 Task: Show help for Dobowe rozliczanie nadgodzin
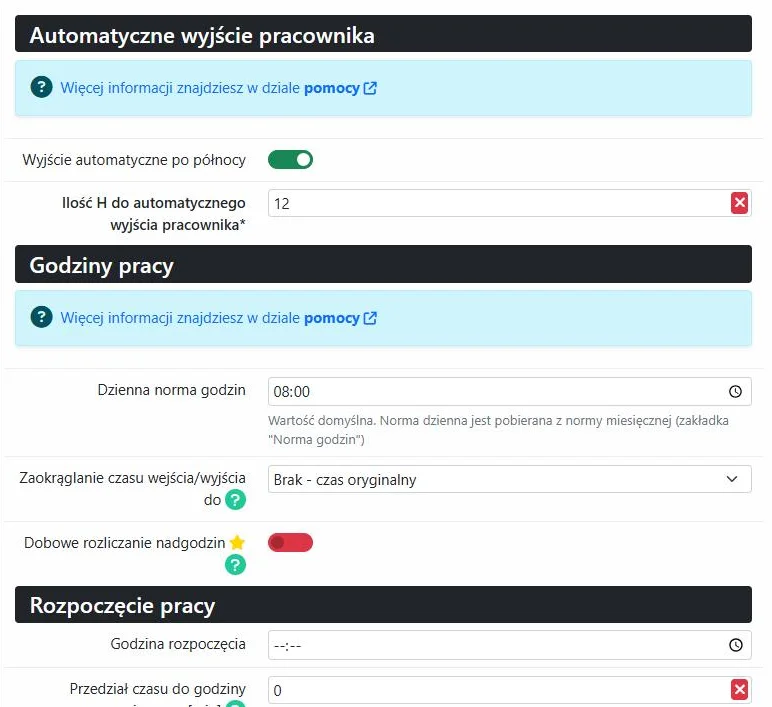(x=235, y=565)
